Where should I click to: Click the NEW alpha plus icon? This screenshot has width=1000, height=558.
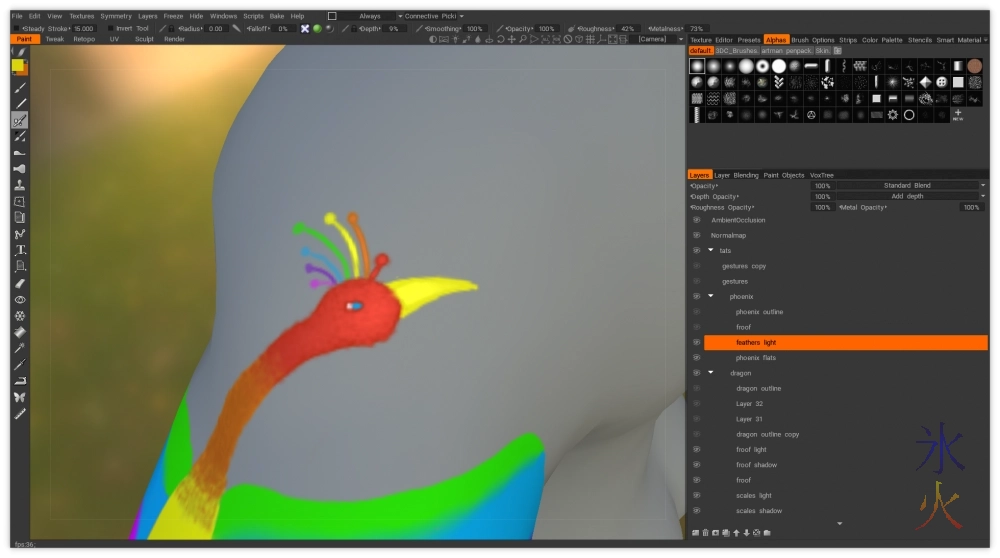(x=957, y=115)
